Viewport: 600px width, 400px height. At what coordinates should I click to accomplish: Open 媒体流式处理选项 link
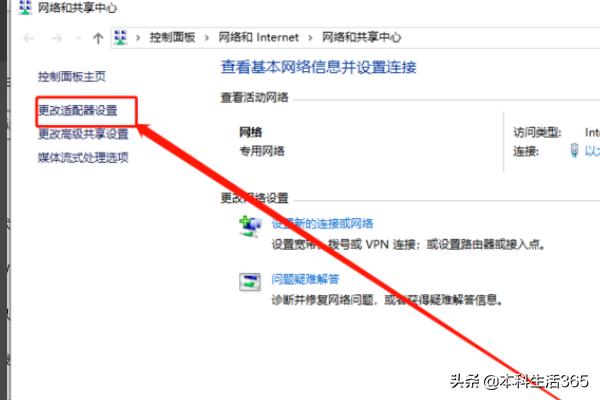pos(83,157)
